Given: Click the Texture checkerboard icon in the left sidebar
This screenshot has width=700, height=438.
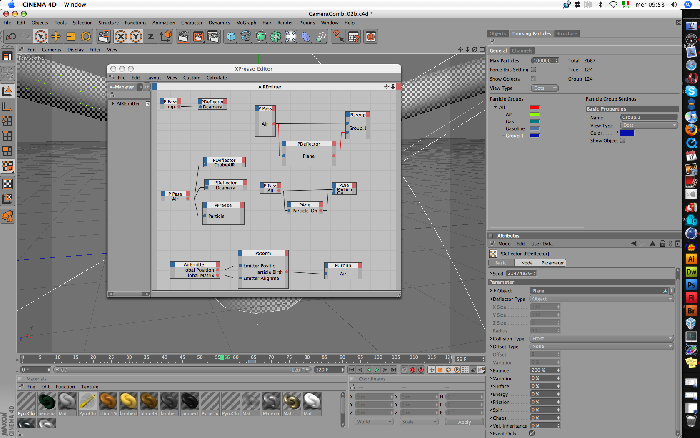Looking at the screenshot, I should click(8, 184).
